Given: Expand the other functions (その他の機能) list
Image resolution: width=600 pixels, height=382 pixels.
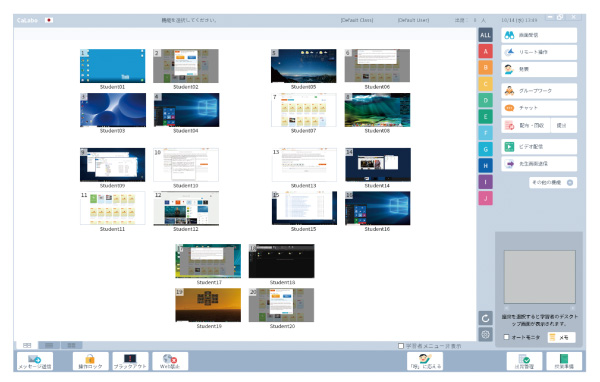Looking at the screenshot, I should (x=553, y=183).
